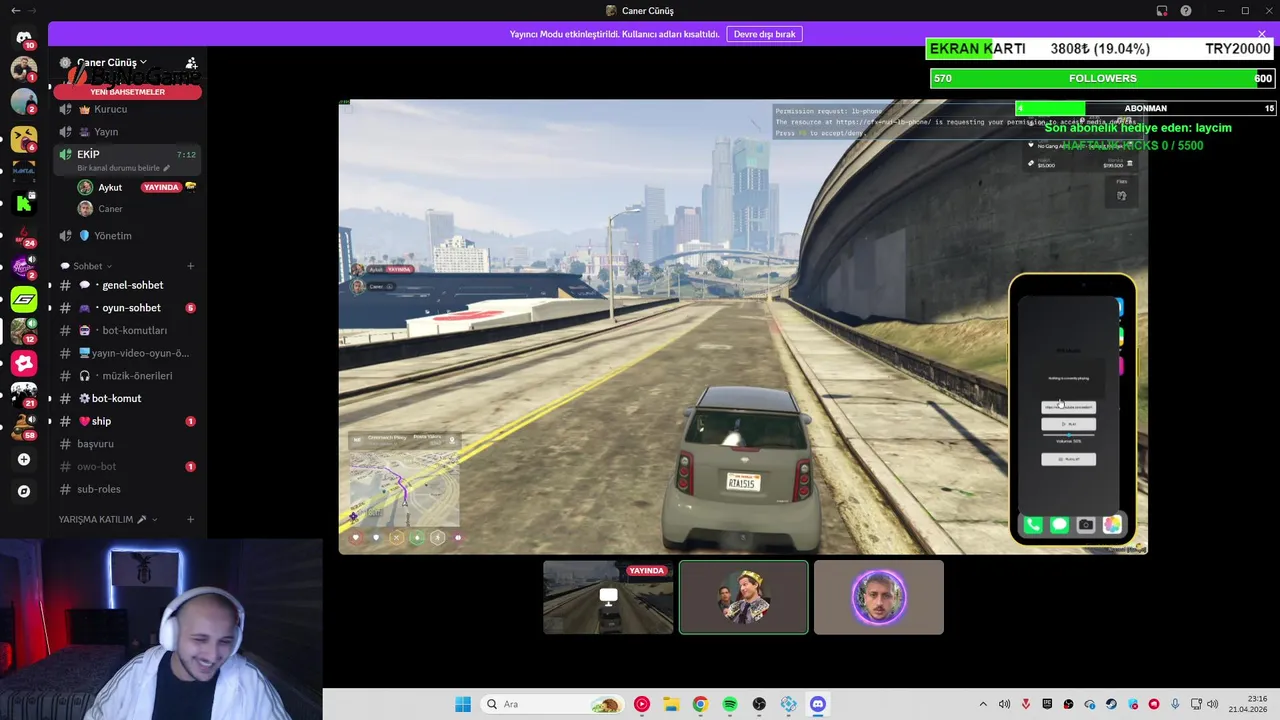Viewport: 1280px width, 720px height.
Task: Join the Yayın voice channel
Action: [x=128, y=132]
